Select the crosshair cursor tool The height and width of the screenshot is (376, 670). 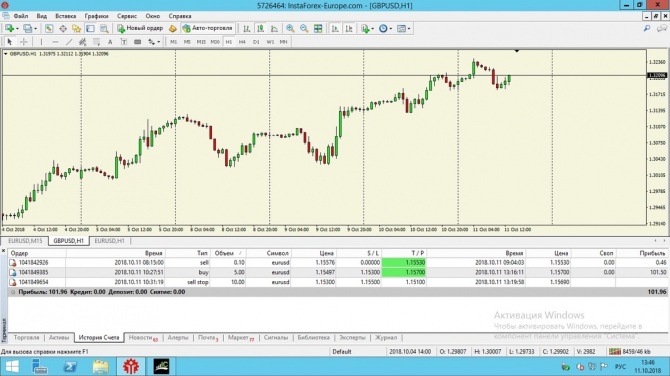pos(24,42)
